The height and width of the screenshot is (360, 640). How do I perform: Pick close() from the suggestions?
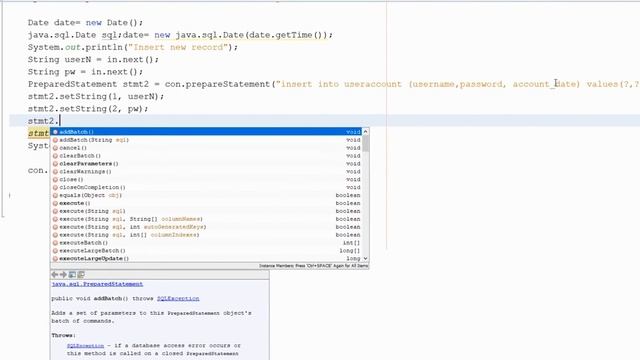coord(206,180)
